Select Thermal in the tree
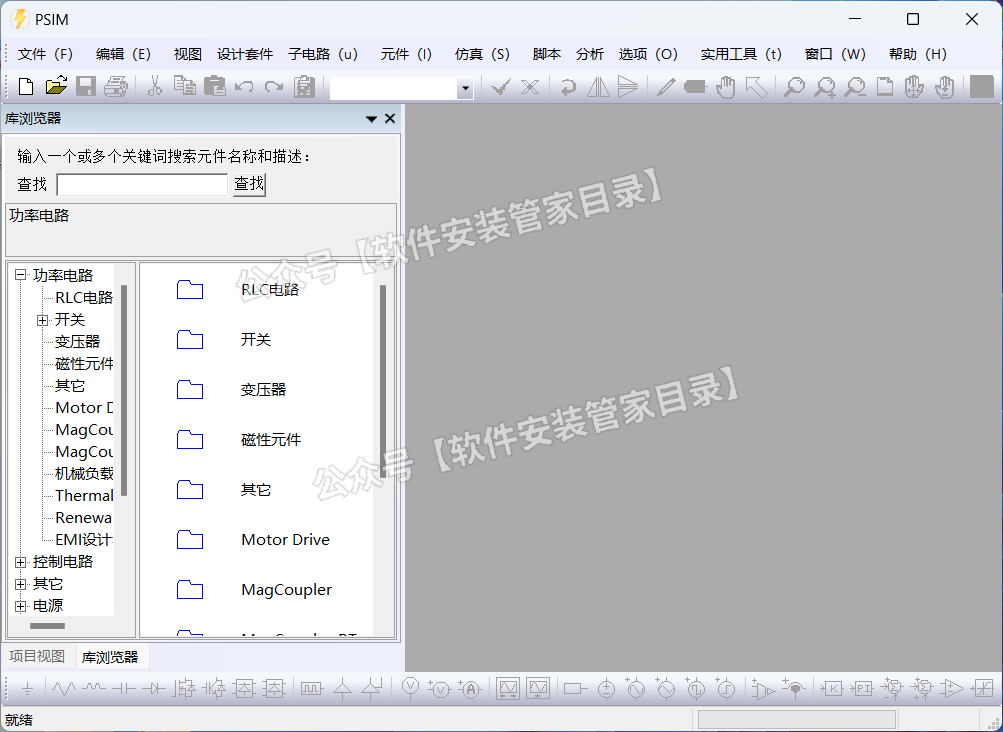1003x732 pixels. (84, 496)
